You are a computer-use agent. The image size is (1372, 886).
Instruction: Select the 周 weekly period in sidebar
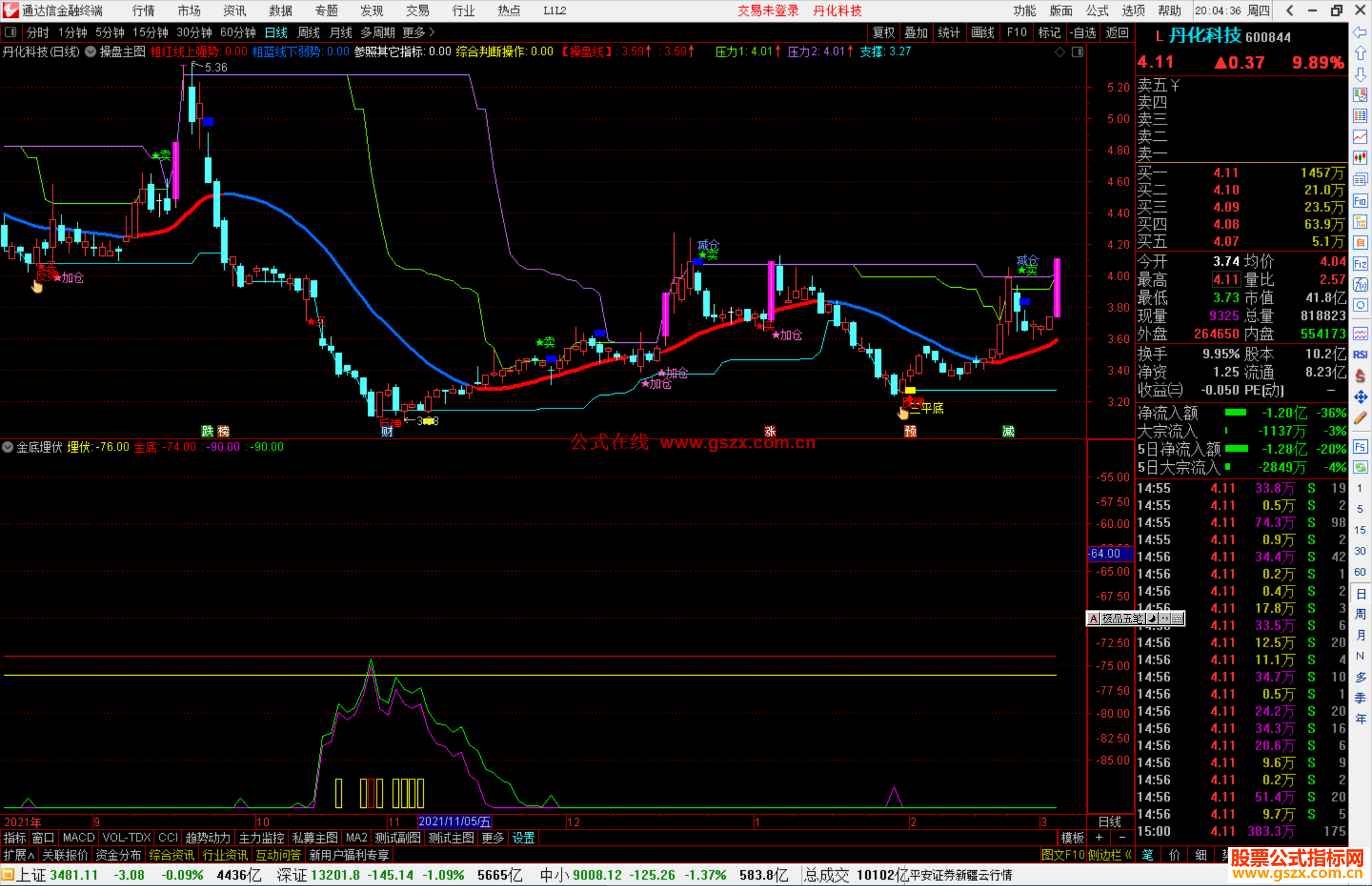(x=1360, y=614)
